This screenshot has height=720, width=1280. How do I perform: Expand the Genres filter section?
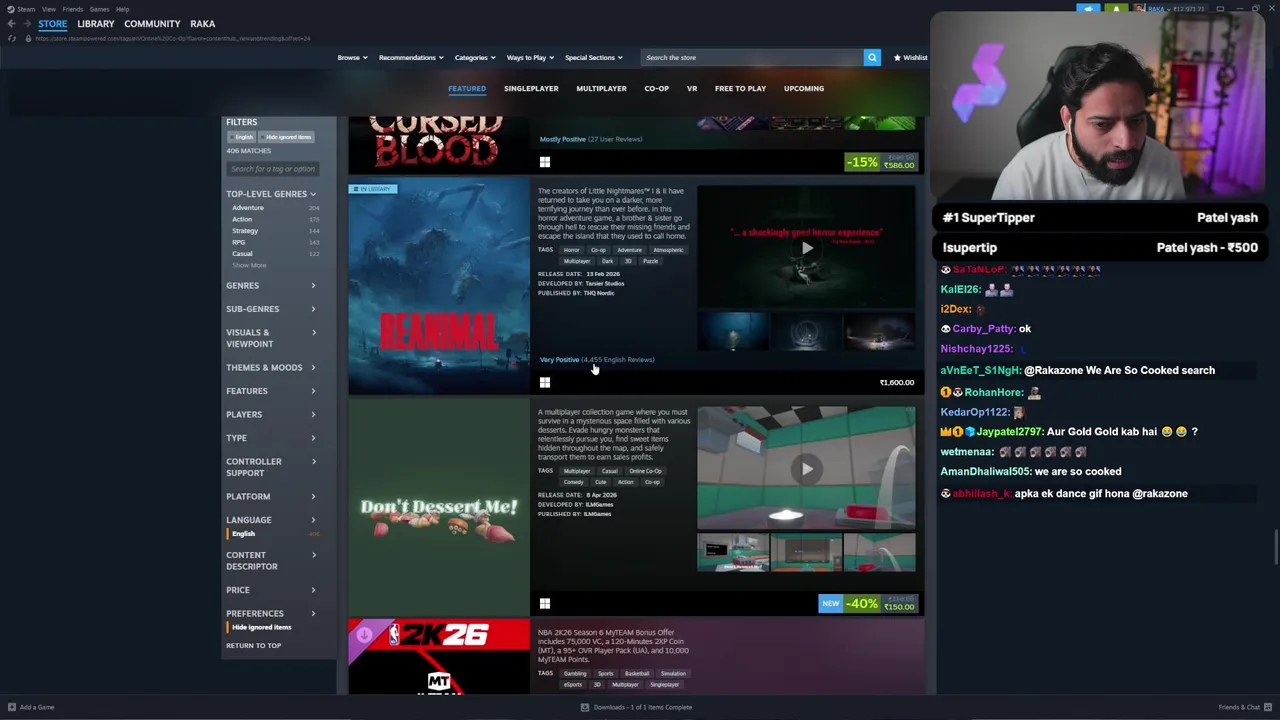[271, 286]
